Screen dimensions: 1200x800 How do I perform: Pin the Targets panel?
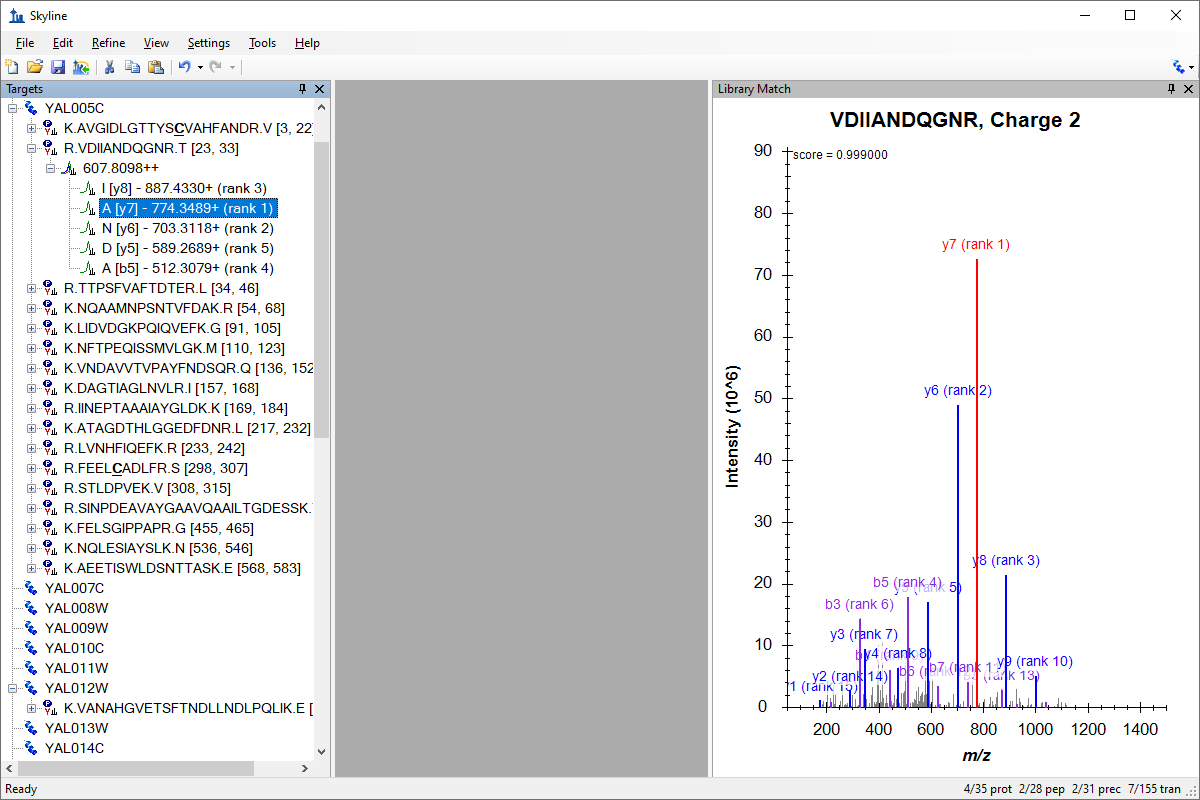(302, 89)
